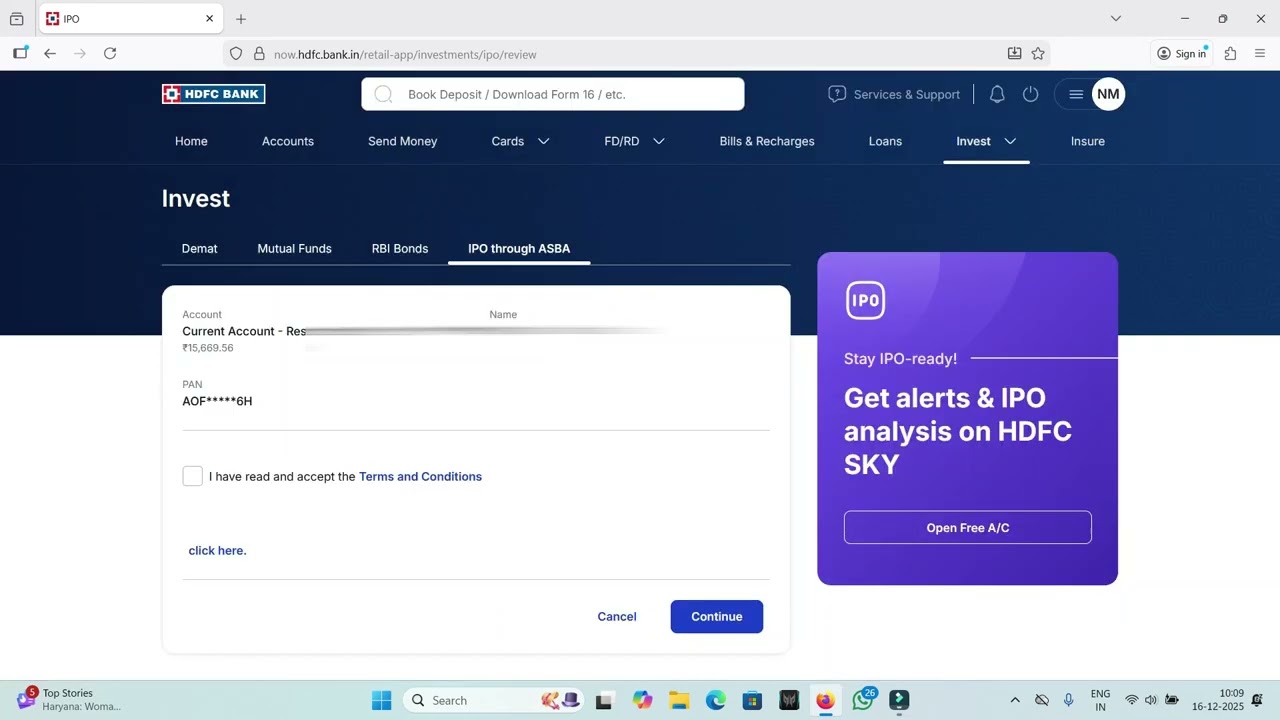1280x720 pixels.
Task: Open the browser list all tabs chevron
Action: (x=1116, y=19)
